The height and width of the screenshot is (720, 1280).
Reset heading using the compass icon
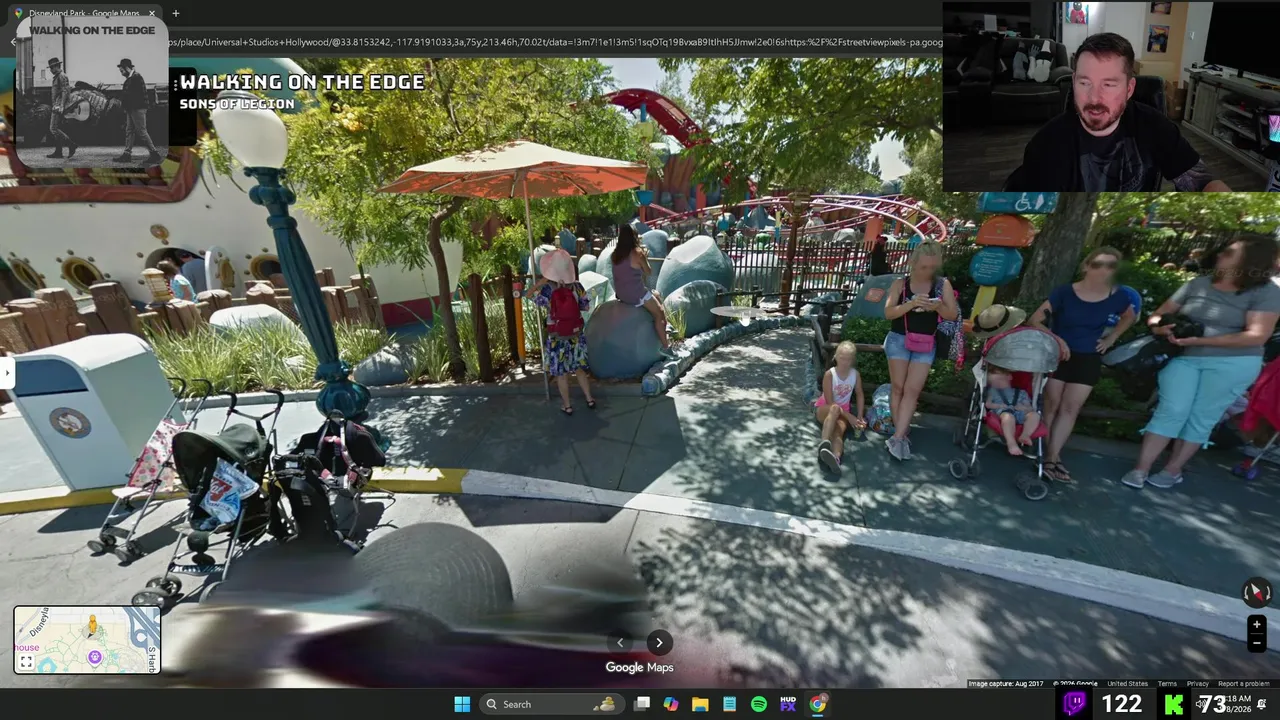click(x=1256, y=592)
